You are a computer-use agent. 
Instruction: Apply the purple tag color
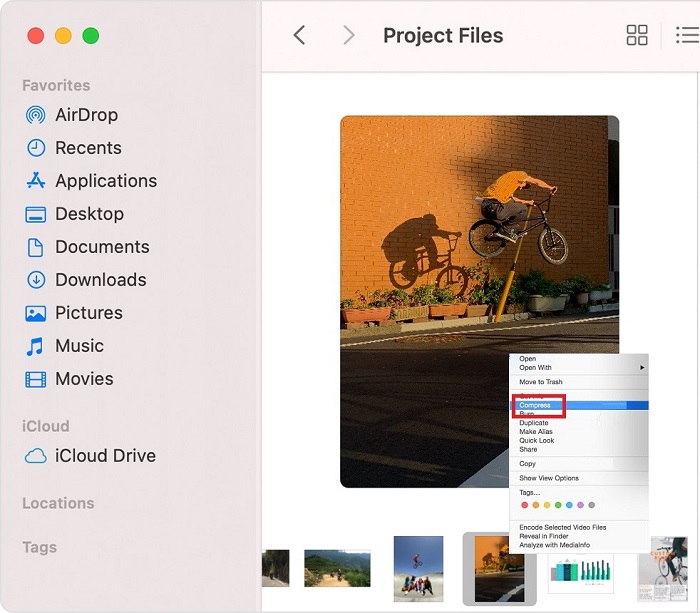point(580,505)
